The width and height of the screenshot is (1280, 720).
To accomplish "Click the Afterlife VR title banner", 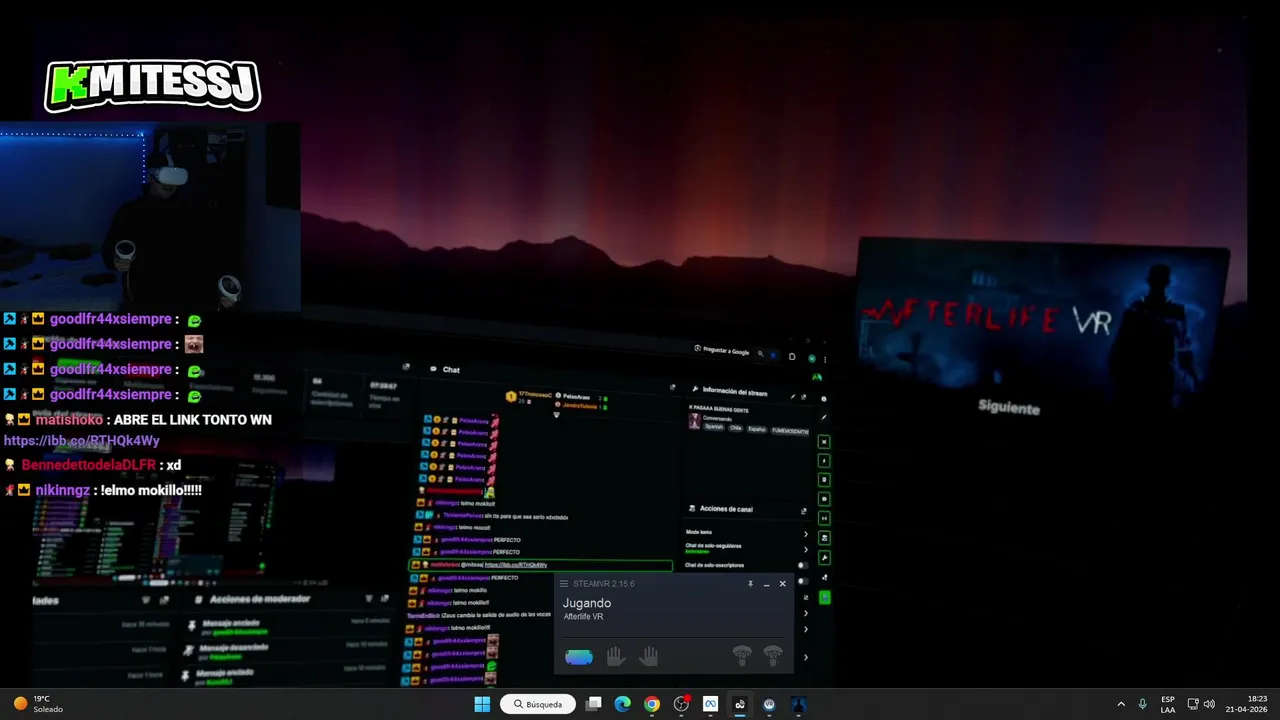I will (987, 318).
